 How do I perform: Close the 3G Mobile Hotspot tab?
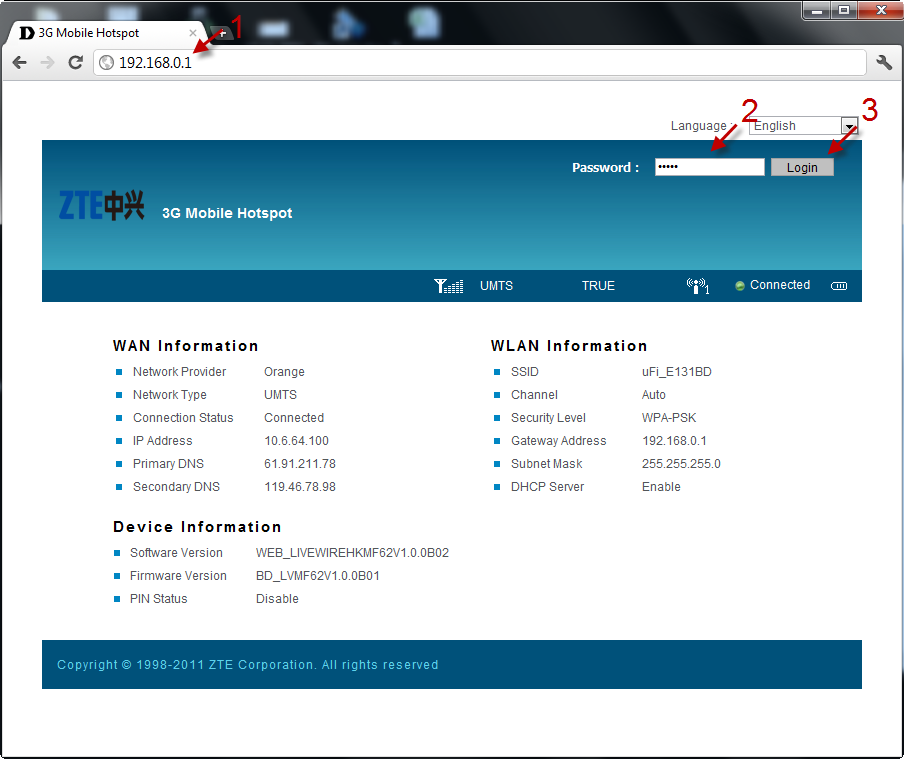(193, 33)
